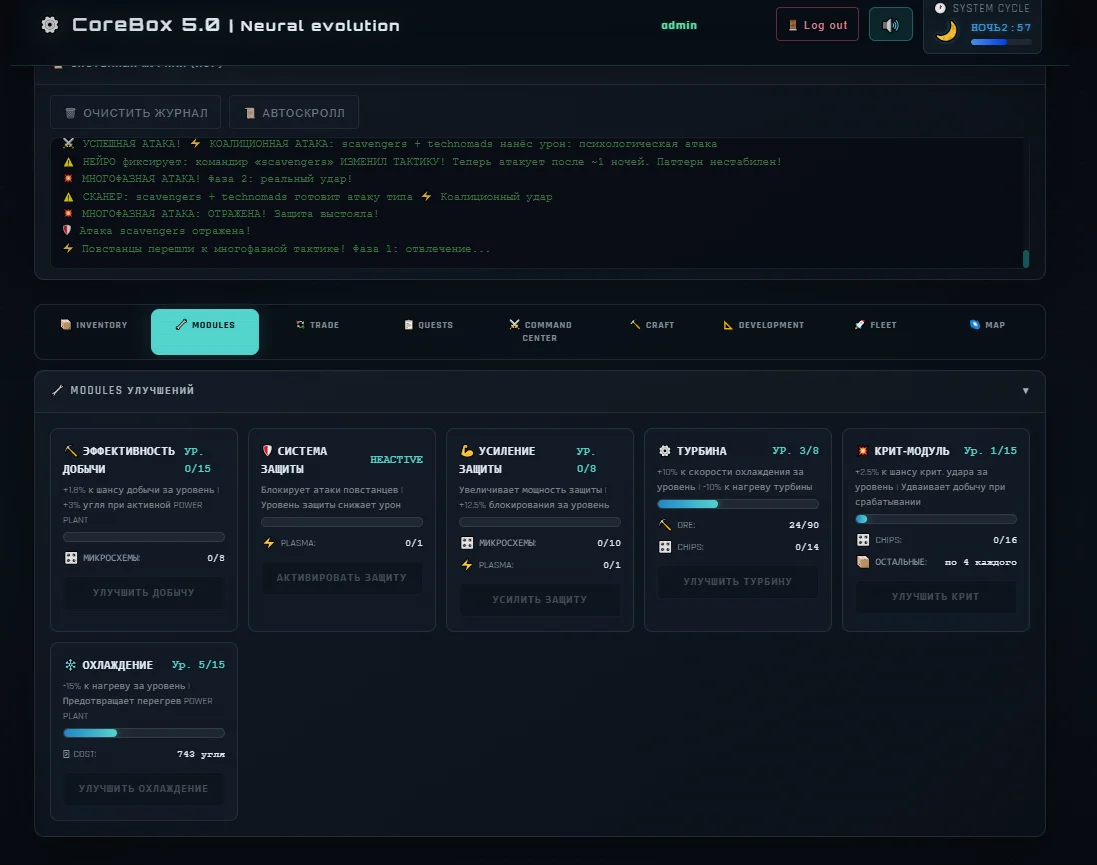
Task: Click the gear icon on Турбина card
Action: tap(665, 451)
